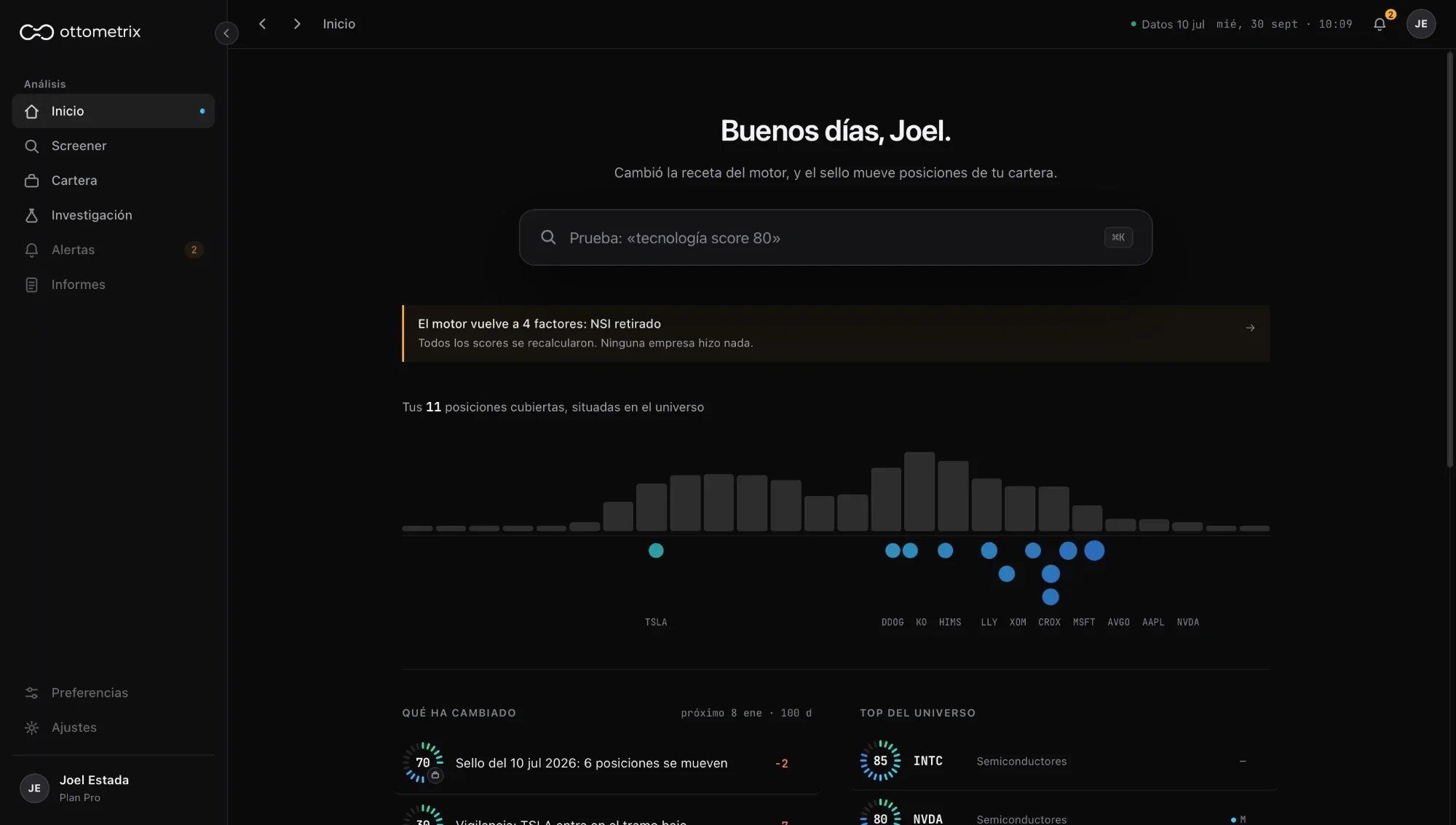
Task: Open the Screener section
Action: click(x=114, y=146)
